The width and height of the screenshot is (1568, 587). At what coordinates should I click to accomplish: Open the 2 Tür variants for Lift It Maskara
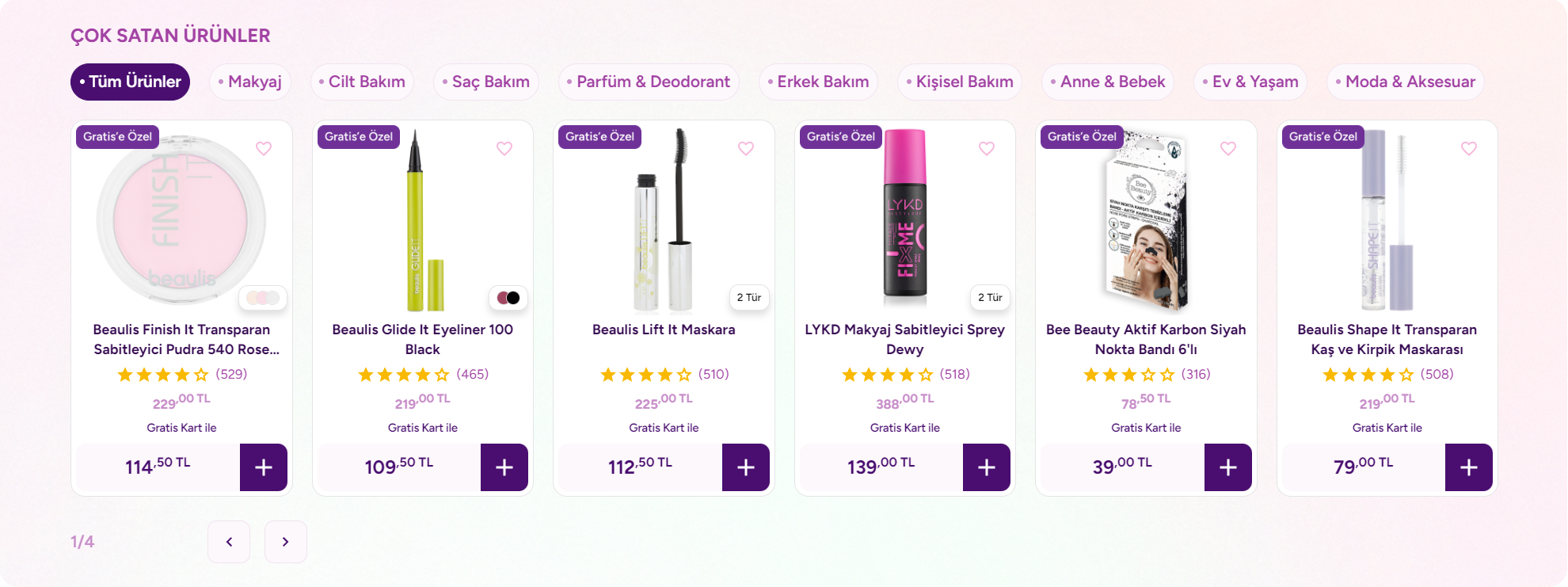coord(748,298)
